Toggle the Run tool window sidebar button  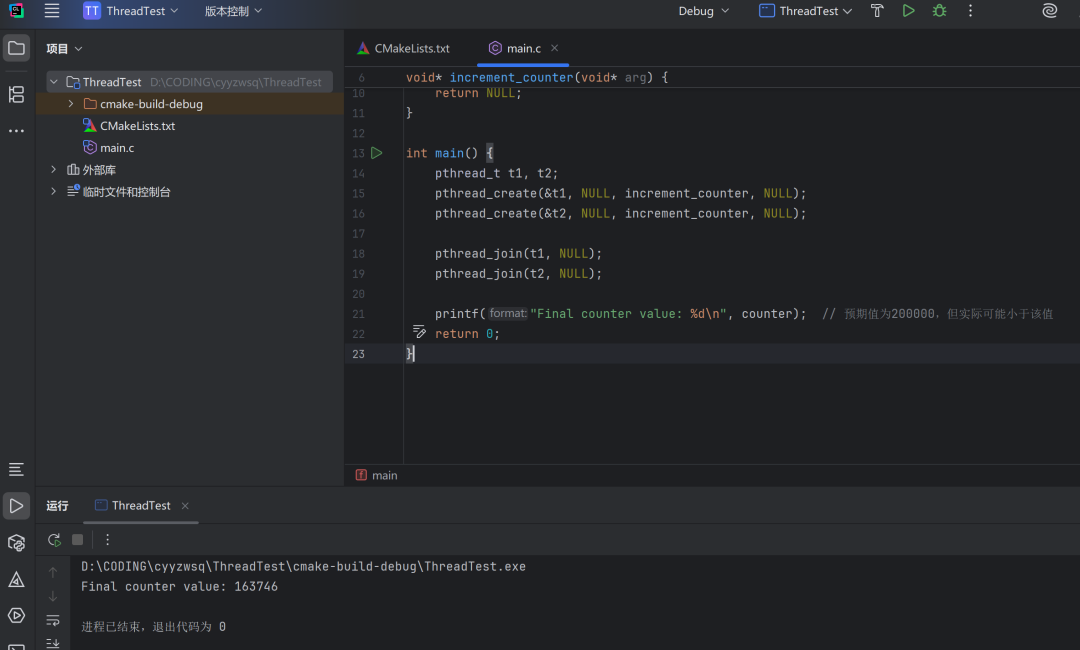[16, 506]
